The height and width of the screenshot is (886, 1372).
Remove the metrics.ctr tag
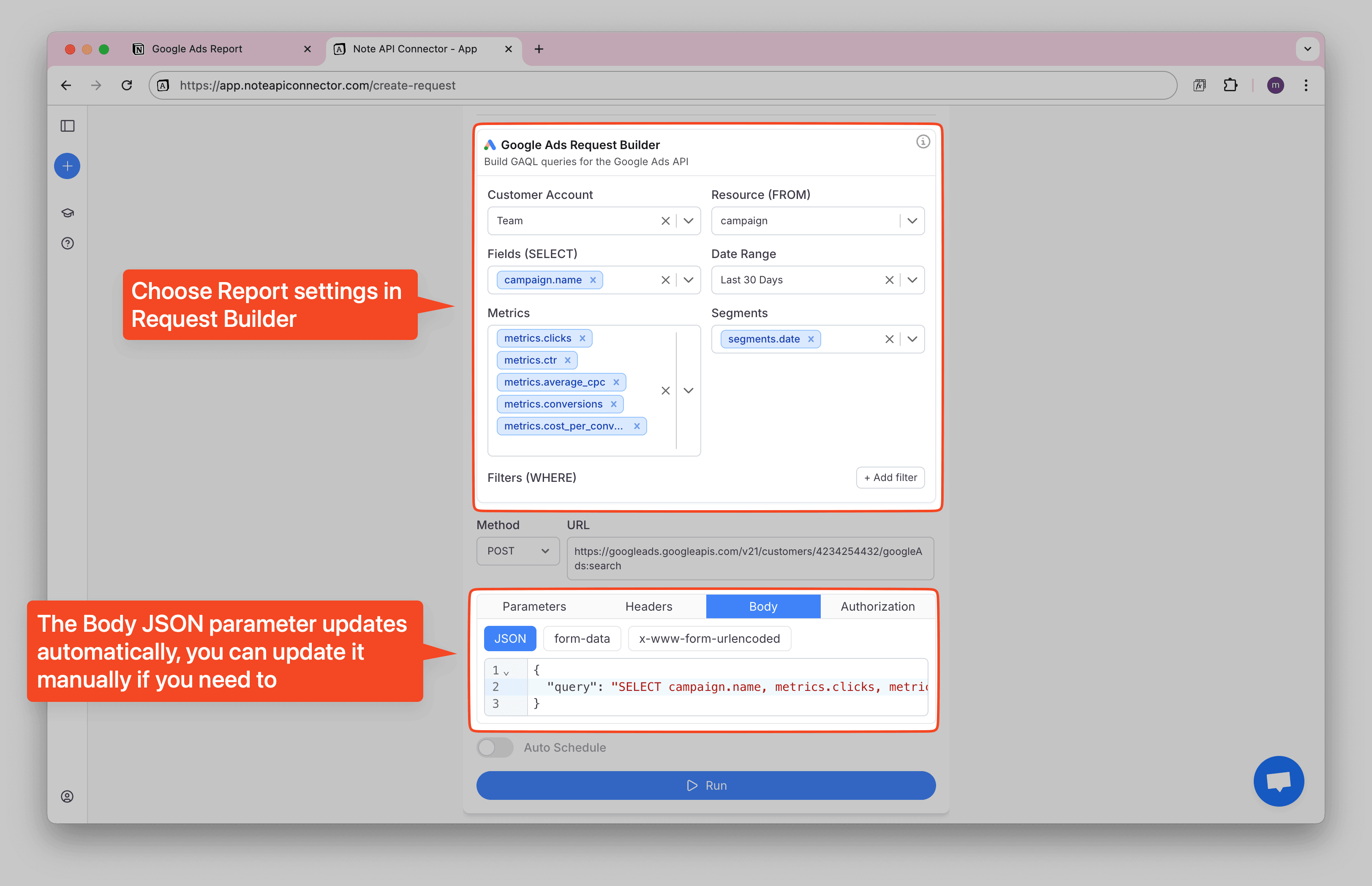[567, 360]
